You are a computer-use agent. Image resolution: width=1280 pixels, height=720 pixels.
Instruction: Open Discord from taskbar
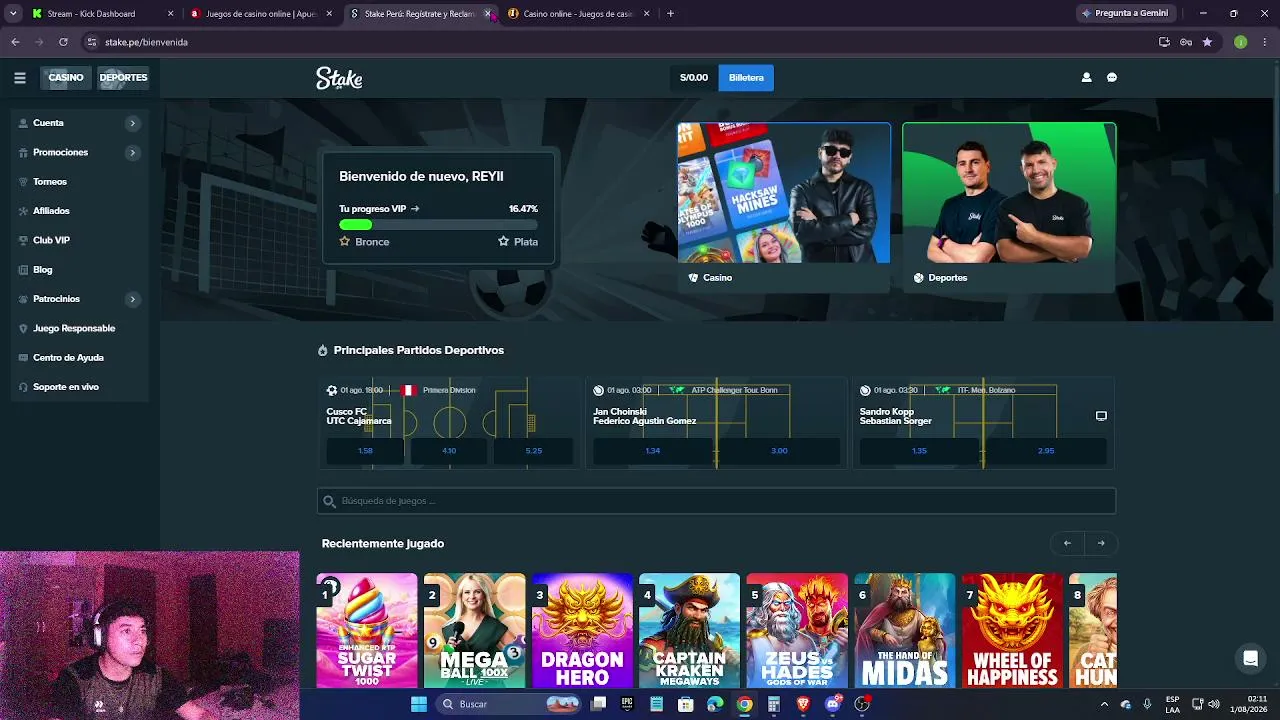tap(833, 704)
